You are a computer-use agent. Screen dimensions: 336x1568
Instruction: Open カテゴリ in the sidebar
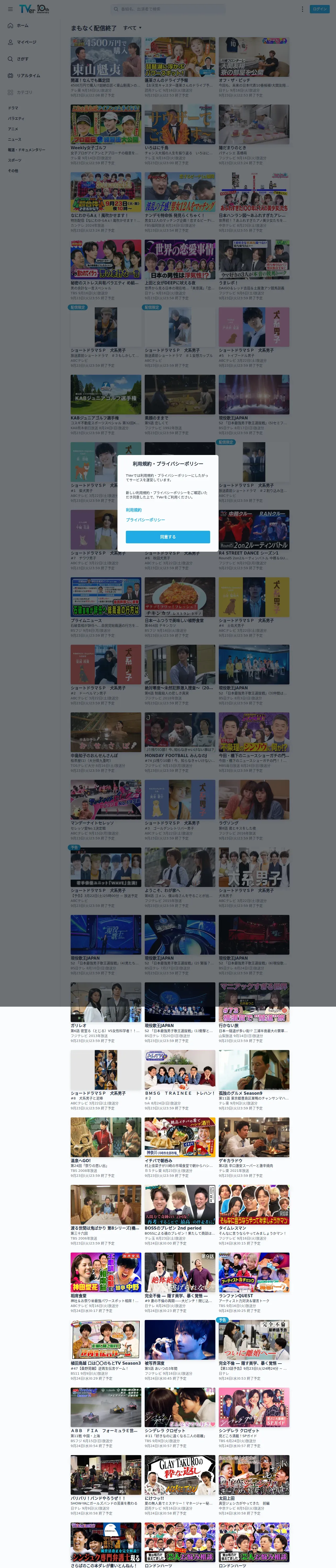tap(24, 93)
